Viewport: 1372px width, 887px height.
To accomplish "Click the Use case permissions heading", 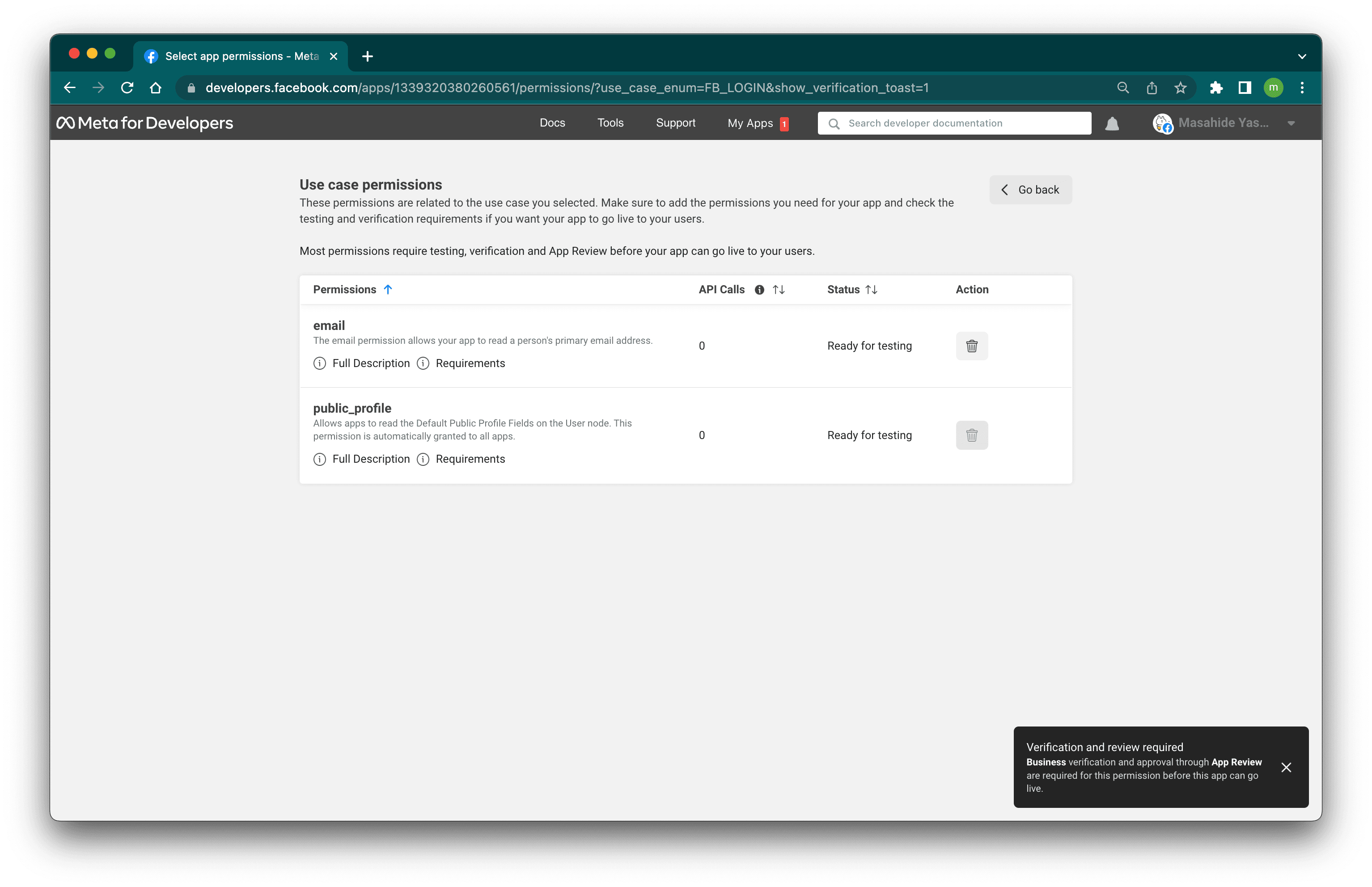I will pos(370,184).
